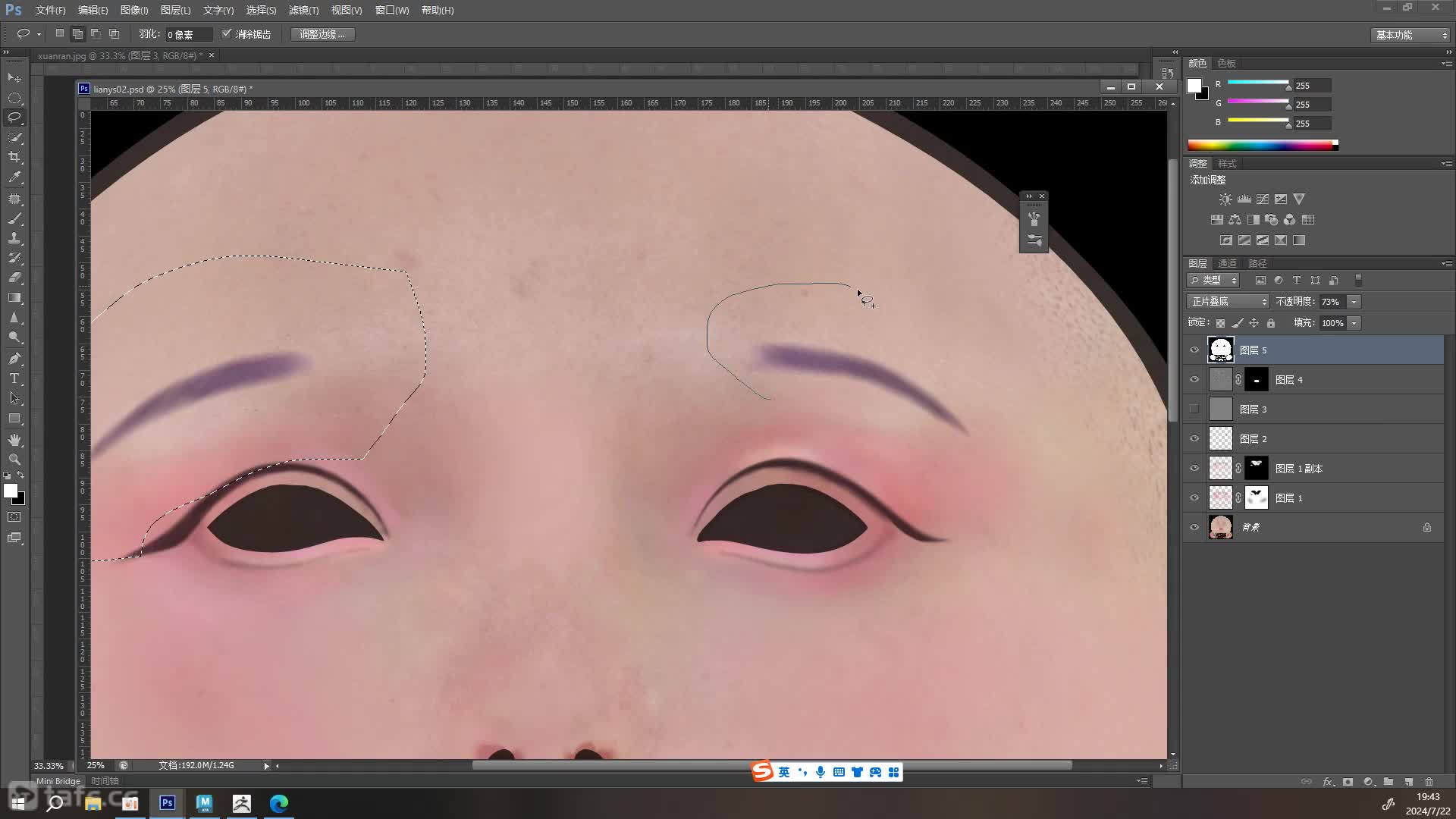Open the lasso tool preset picker arrow
The height and width of the screenshot is (819, 1456).
(39, 34)
